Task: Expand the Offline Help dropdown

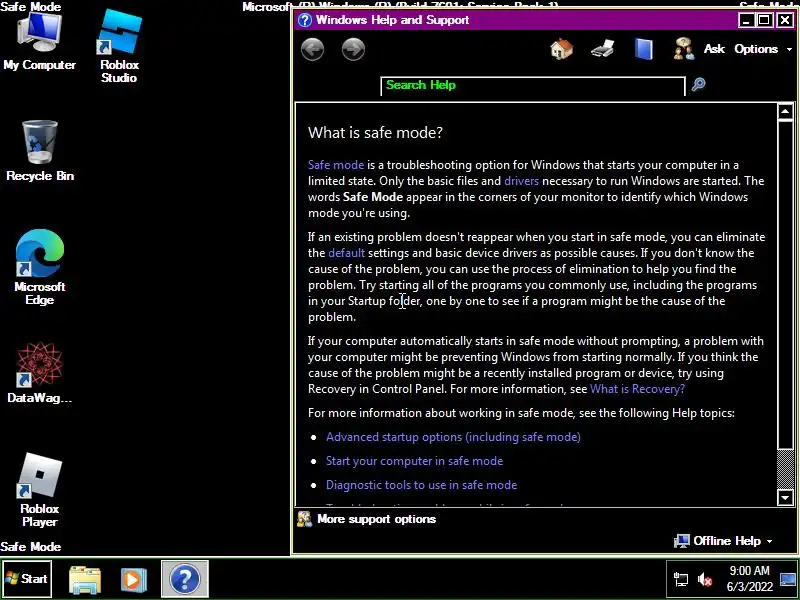Action: [723, 541]
